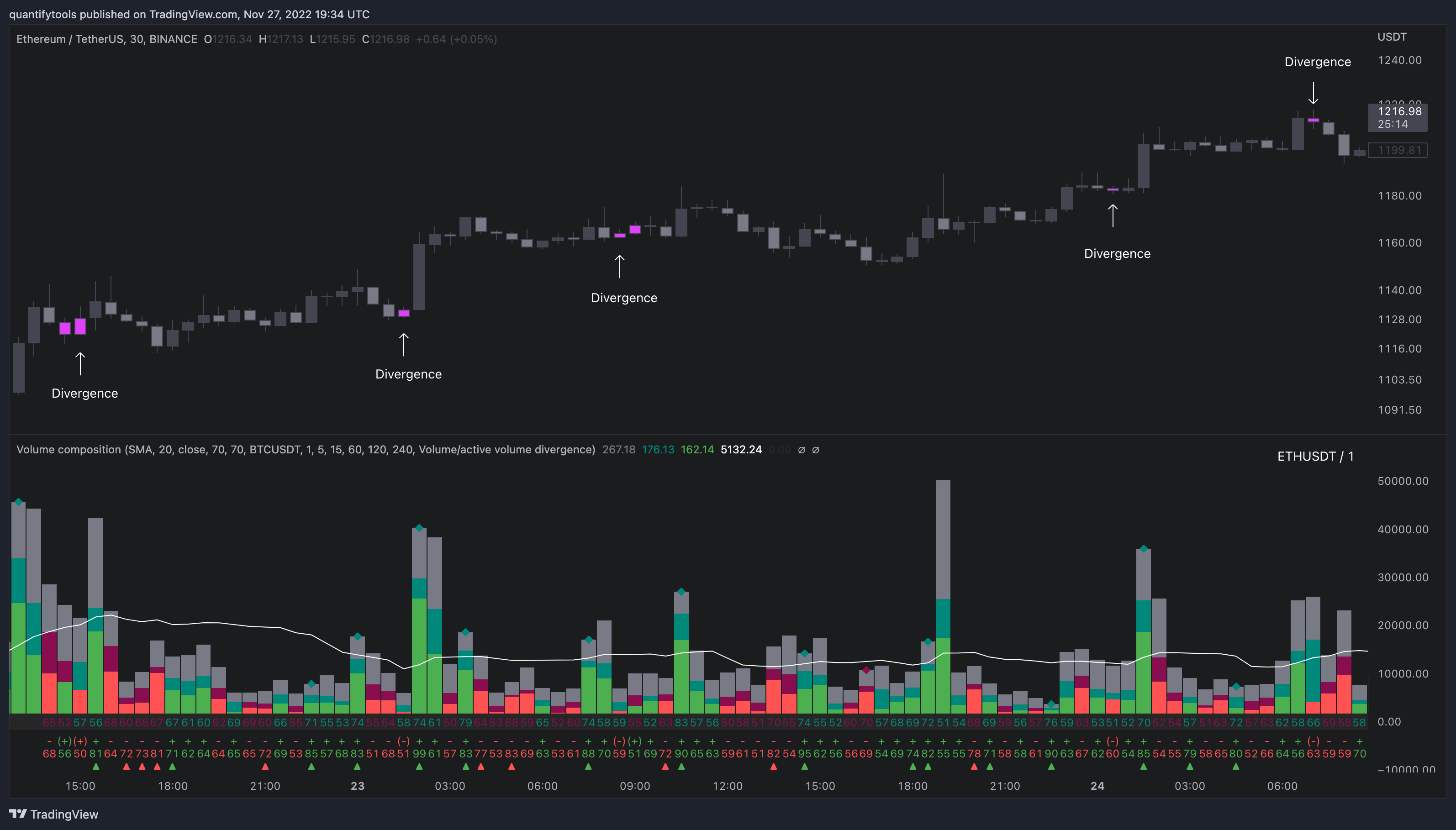Click the maroon diamond marker on a volume bar
Viewport: 1456px width, 830px height.
866,670
